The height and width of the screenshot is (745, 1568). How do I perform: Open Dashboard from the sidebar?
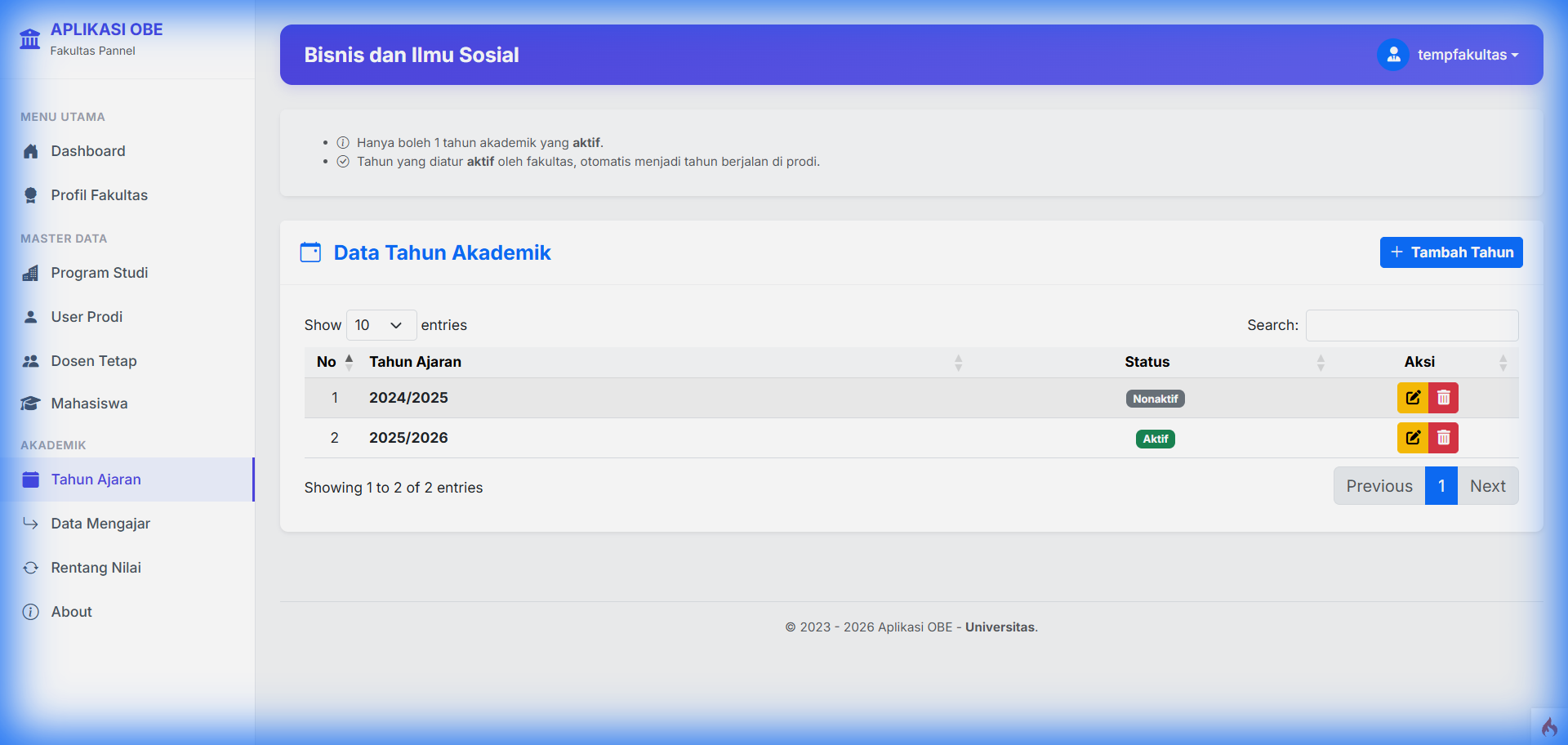point(88,151)
